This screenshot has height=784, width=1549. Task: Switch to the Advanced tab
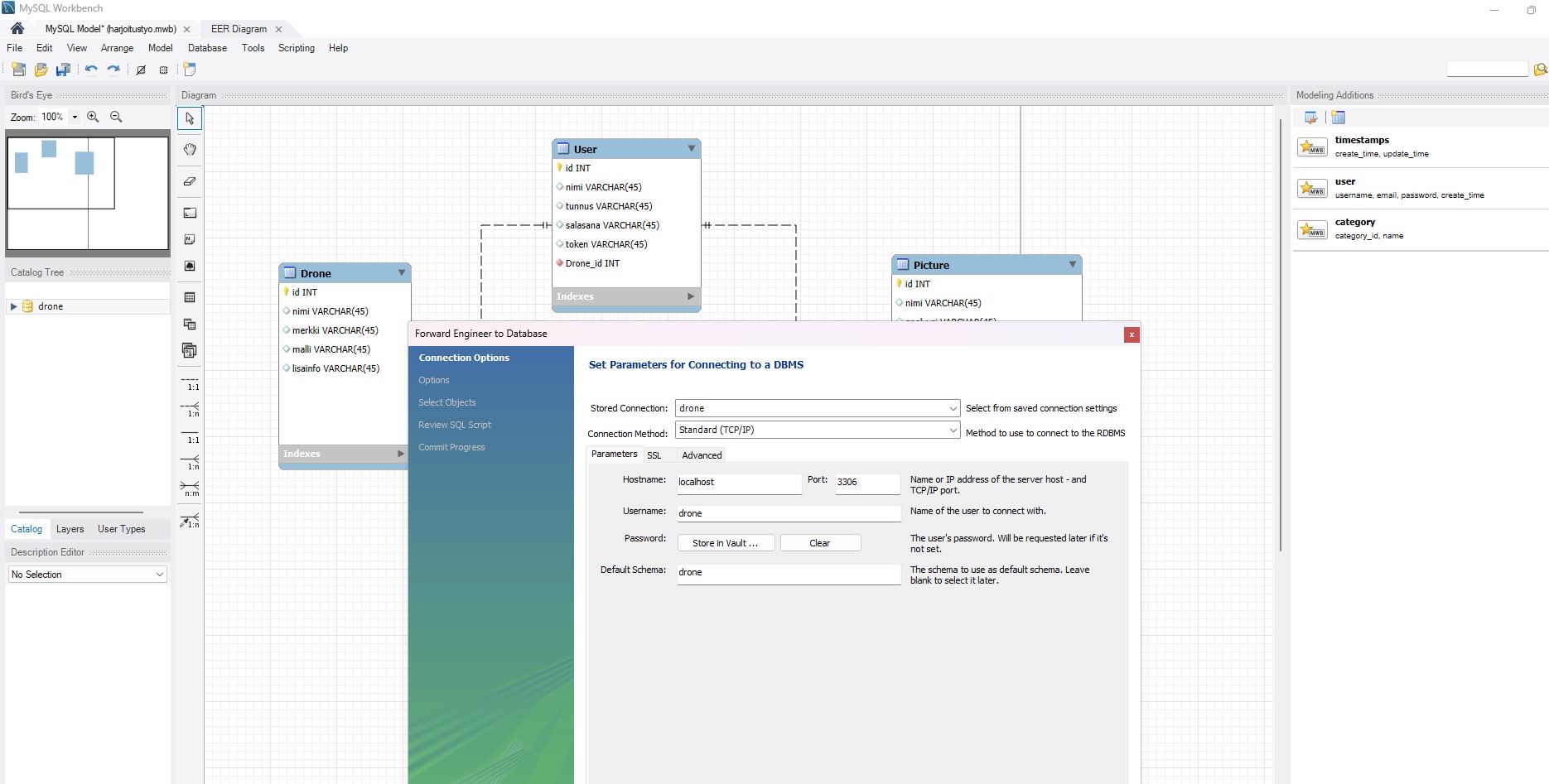tap(702, 455)
